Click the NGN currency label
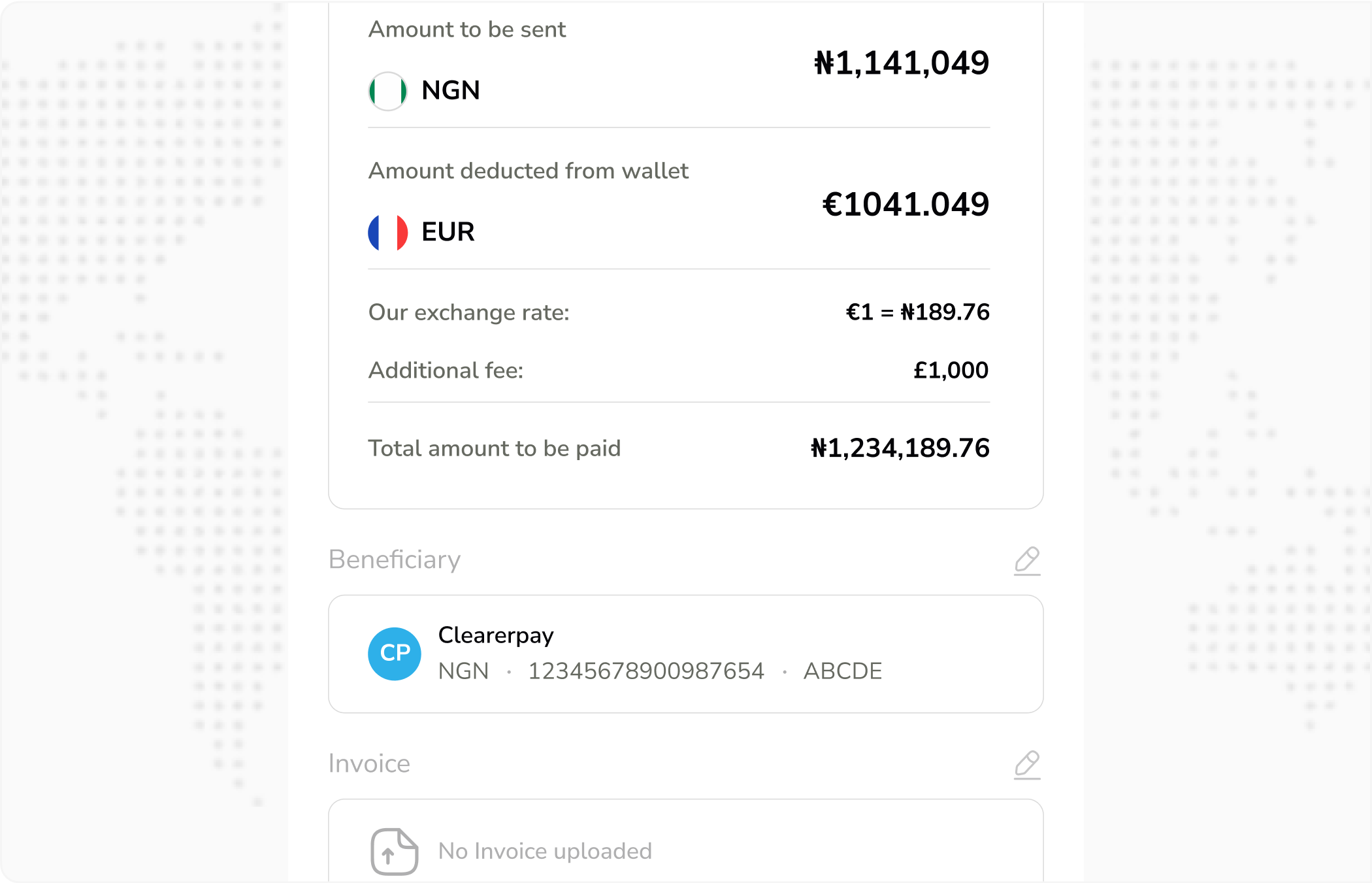The image size is (1372, 883). (451, 91)
